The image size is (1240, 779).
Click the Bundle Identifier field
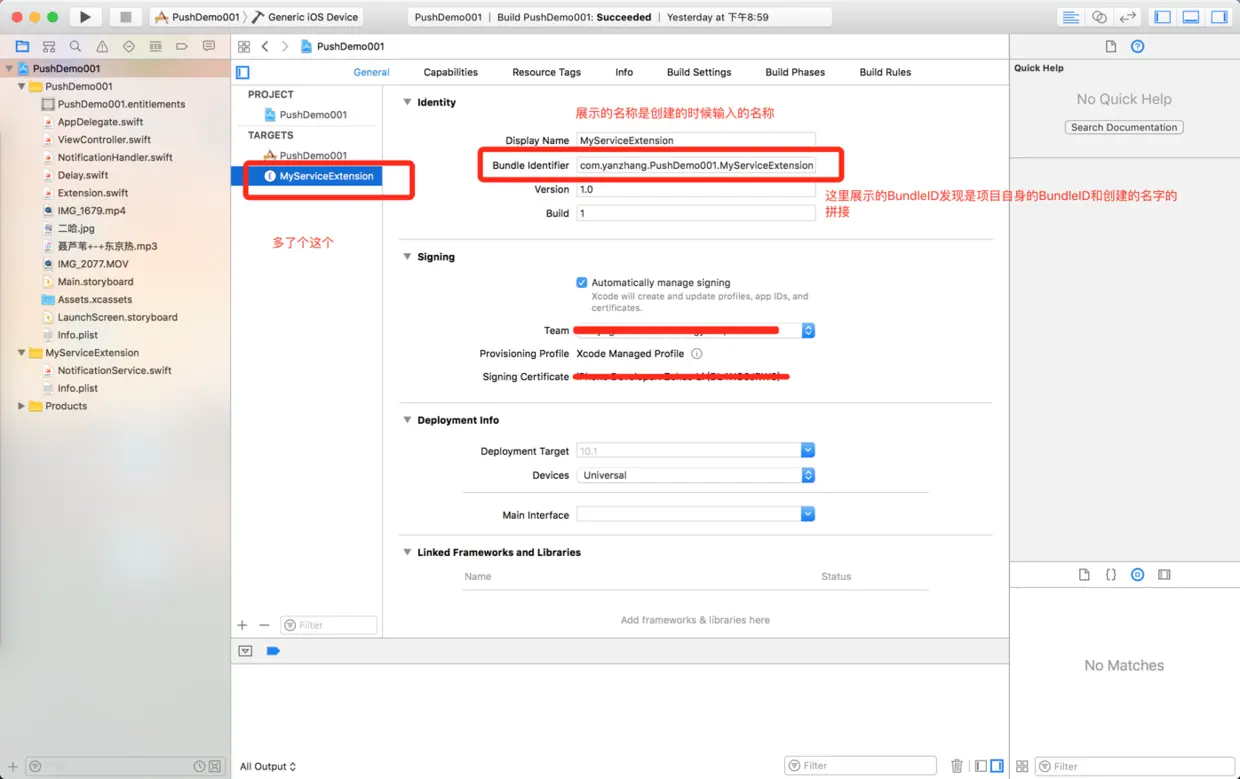696,165
